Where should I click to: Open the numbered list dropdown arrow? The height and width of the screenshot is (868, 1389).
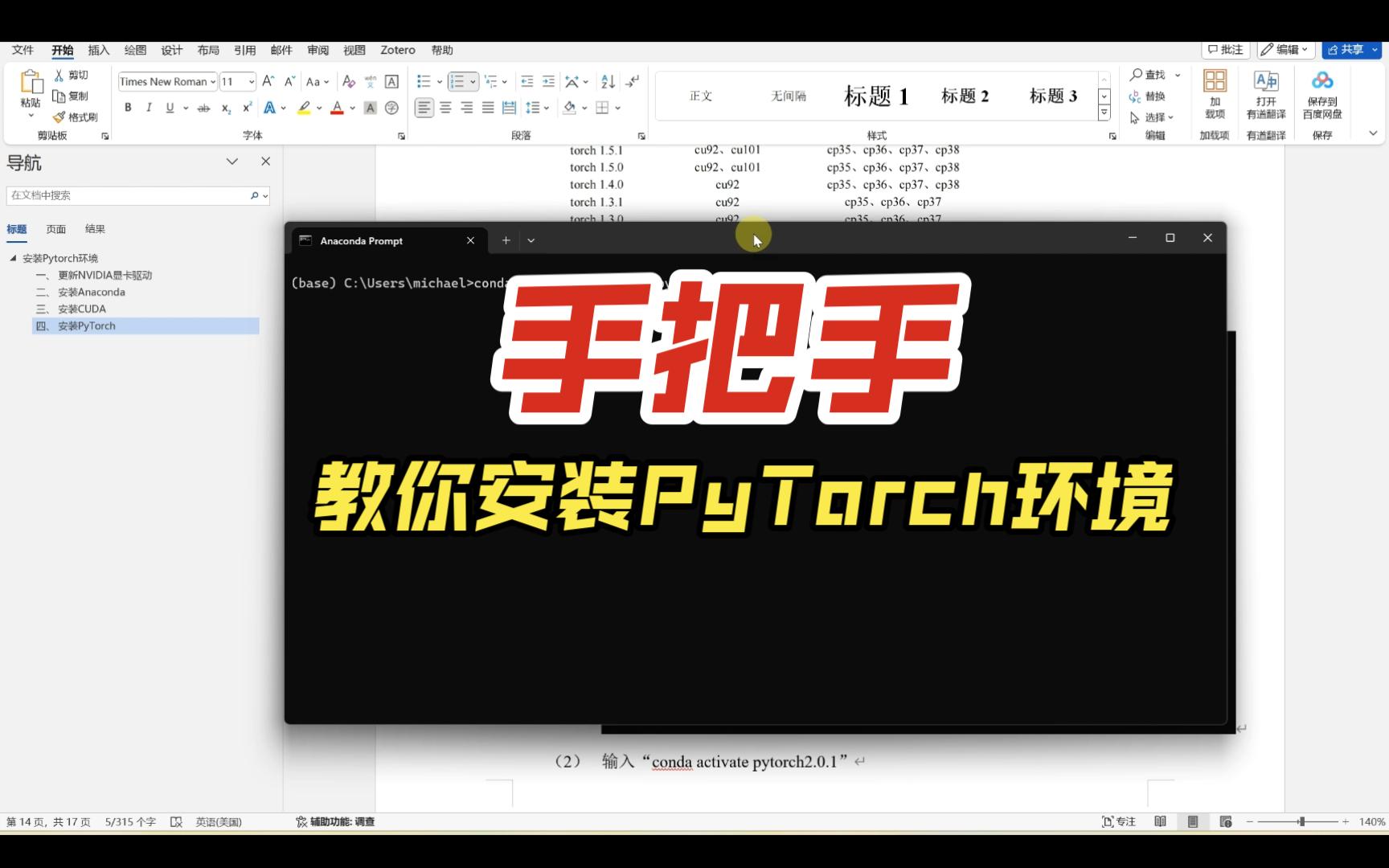[473, 81]
